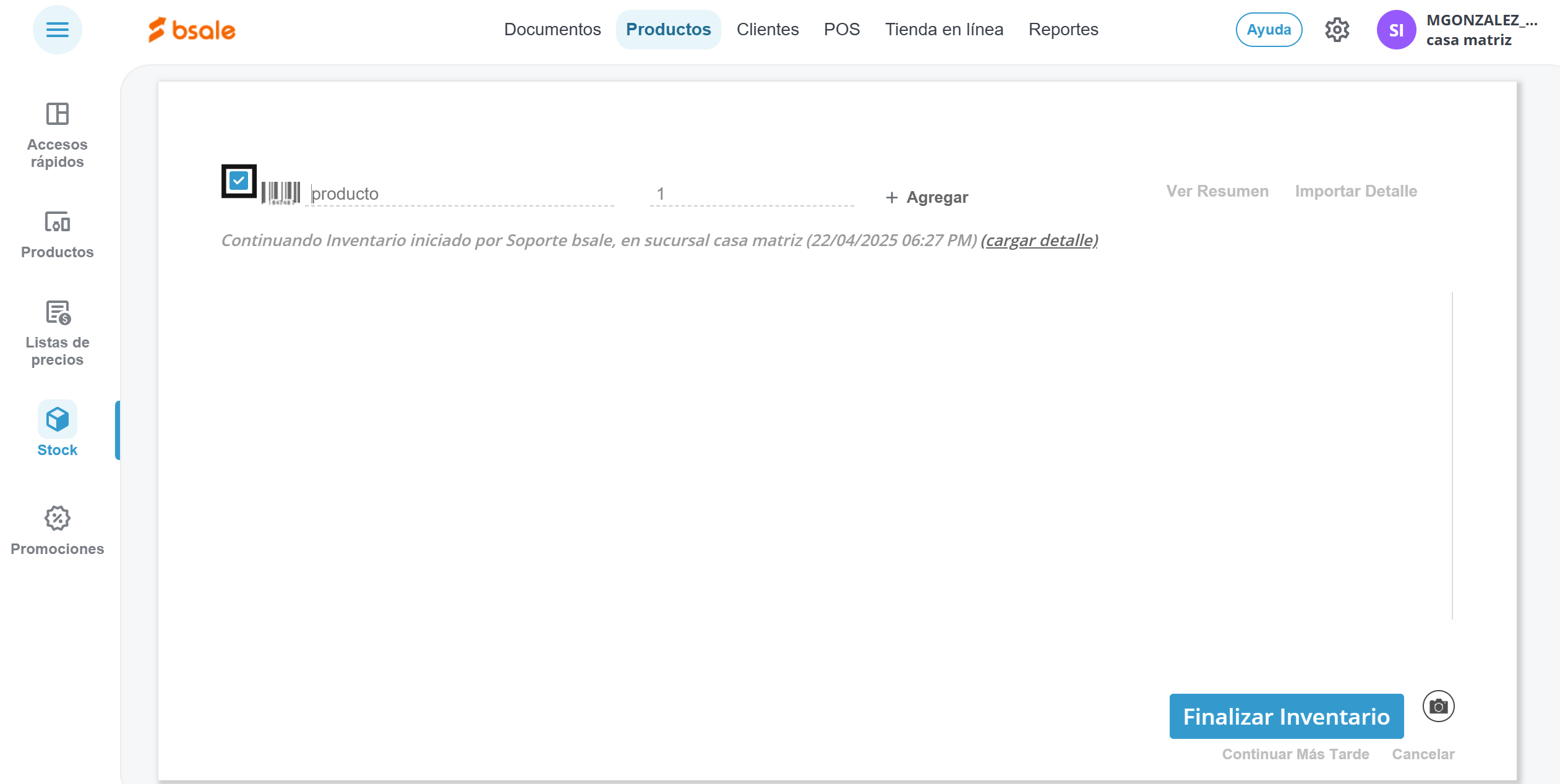Click the Ayuda help button
This screenshot has height=784, width=1560.
click(x=1268, y=30)
